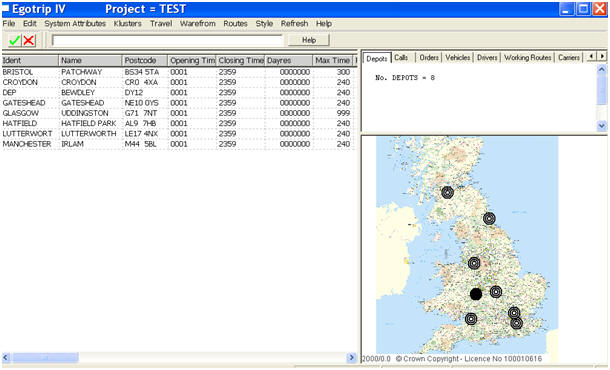Select the Lutterworth depot marker on map
This screenshot has height=370, width=610.
tap(496, 291)
